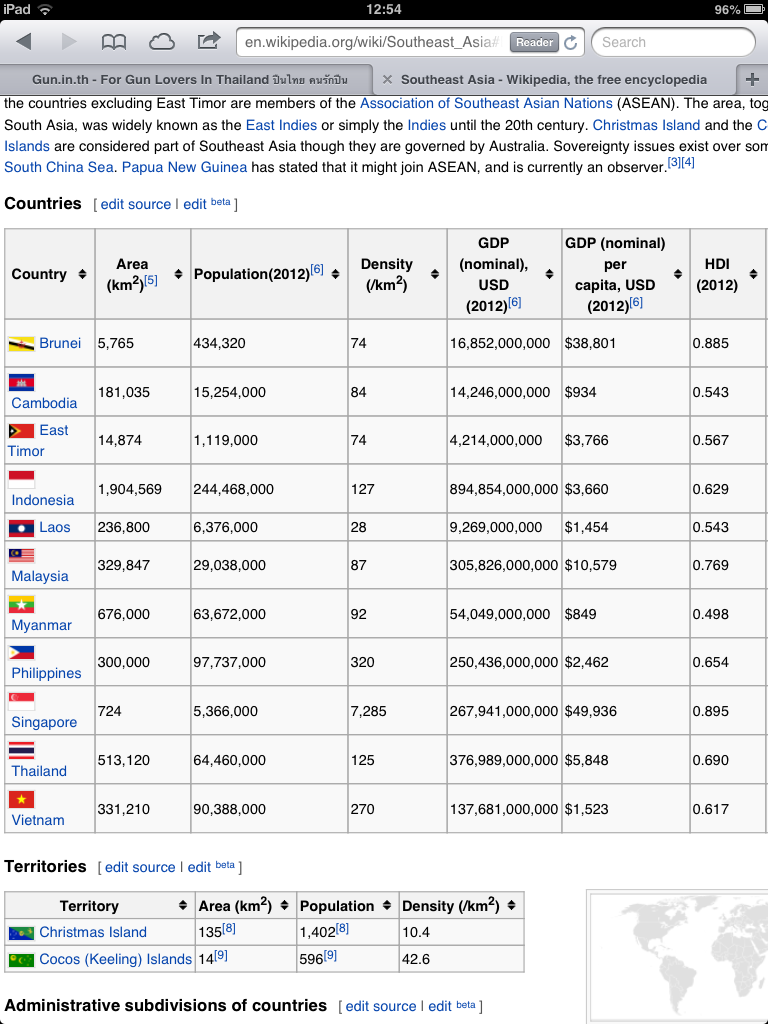Screen dimensions: 768x1024
Task: Click edit source beside Administrative subdivisions
Action: pos(381,1006)
